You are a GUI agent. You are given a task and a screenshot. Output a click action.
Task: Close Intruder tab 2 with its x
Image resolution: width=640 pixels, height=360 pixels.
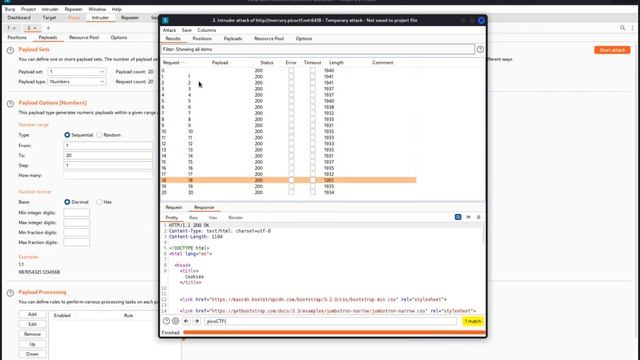click(x=35, y=28)
